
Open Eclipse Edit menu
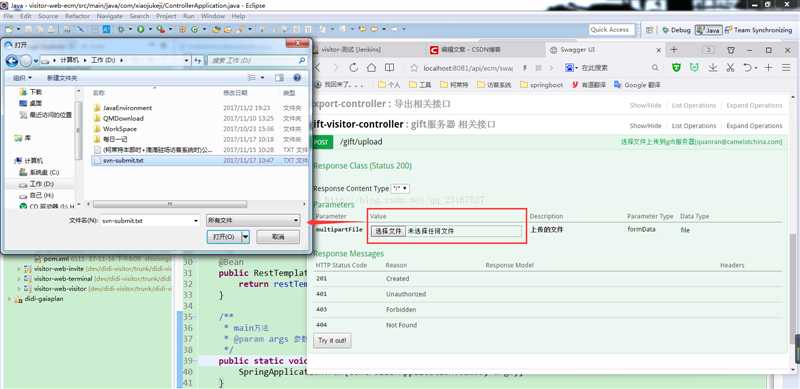tap(26, 16)
